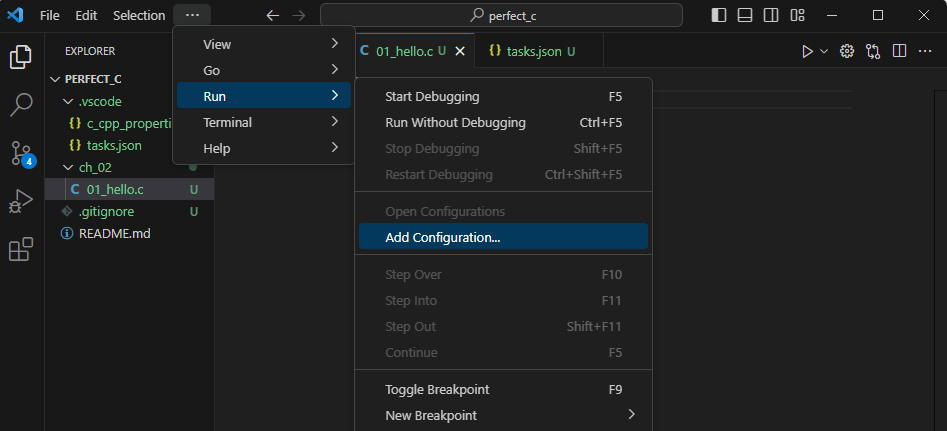The width and height of the screenshot is (947, 431).
Task: Click the Restart Debugging entry
Action: coord(503,175)
